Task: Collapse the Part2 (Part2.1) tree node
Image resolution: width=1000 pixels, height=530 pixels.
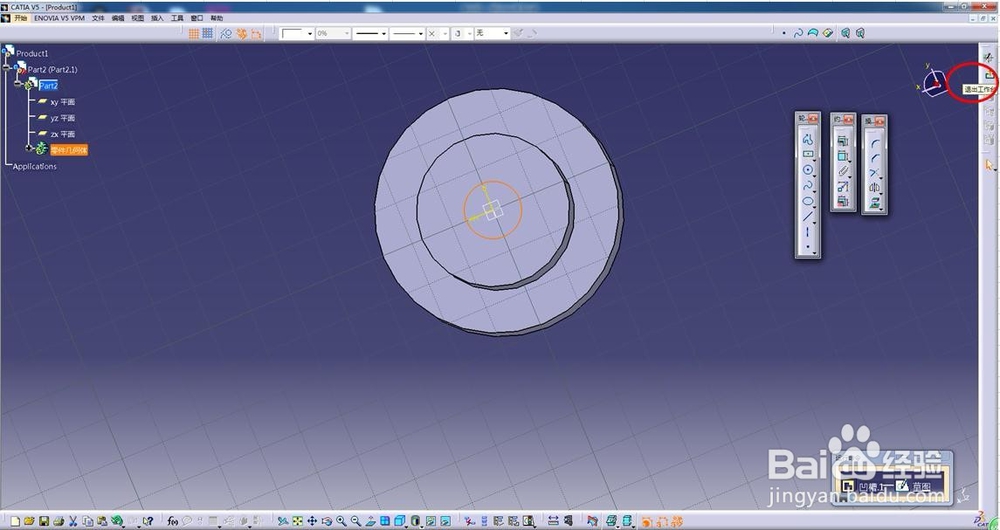Action: [x=6, y=66]
